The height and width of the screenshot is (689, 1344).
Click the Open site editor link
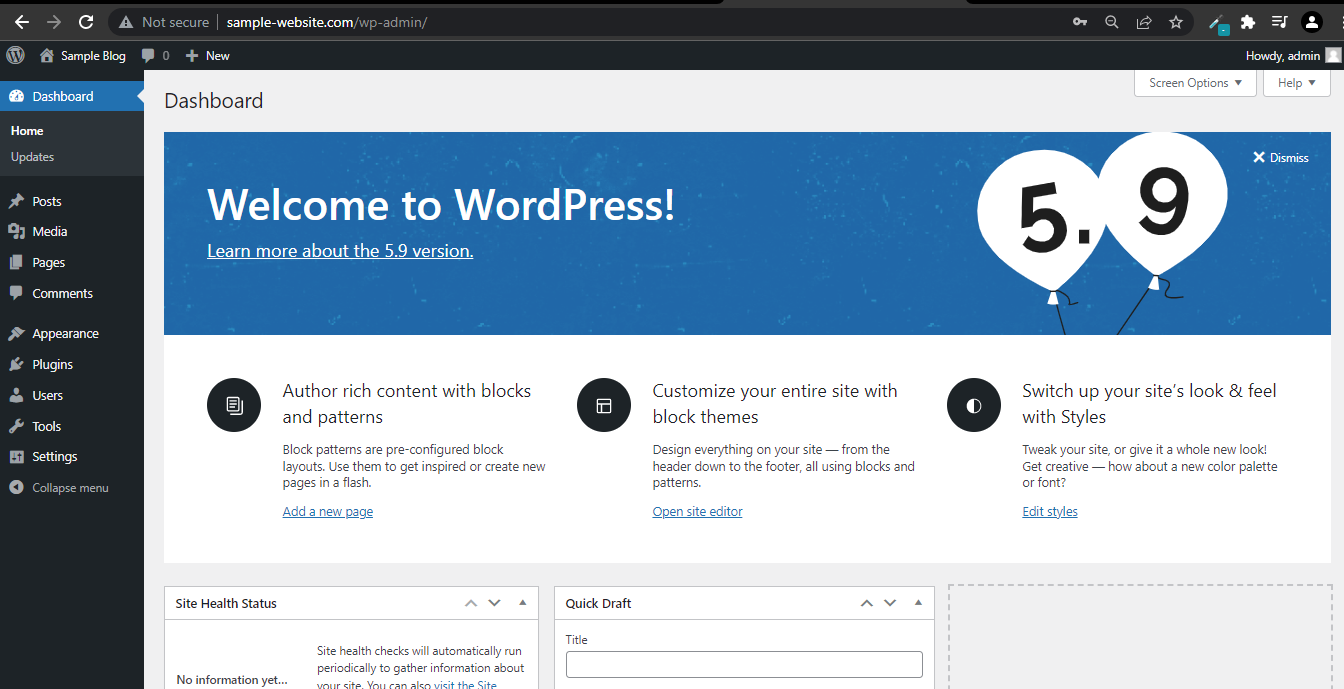(x=698, y=511)
